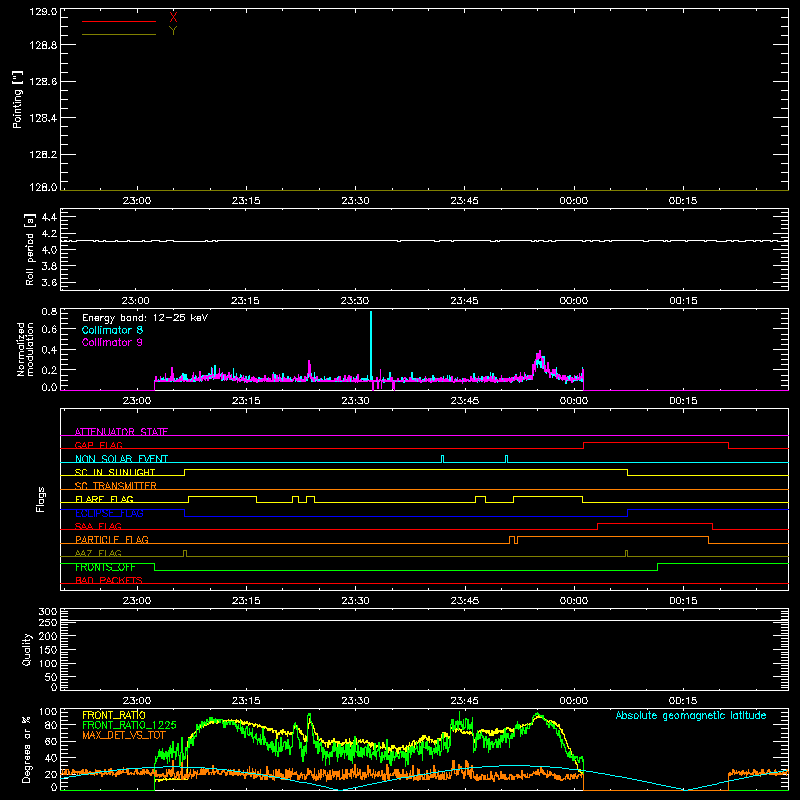Click the white roll period trace
Viewport: 800px width, 800px height.
point(424,241)
